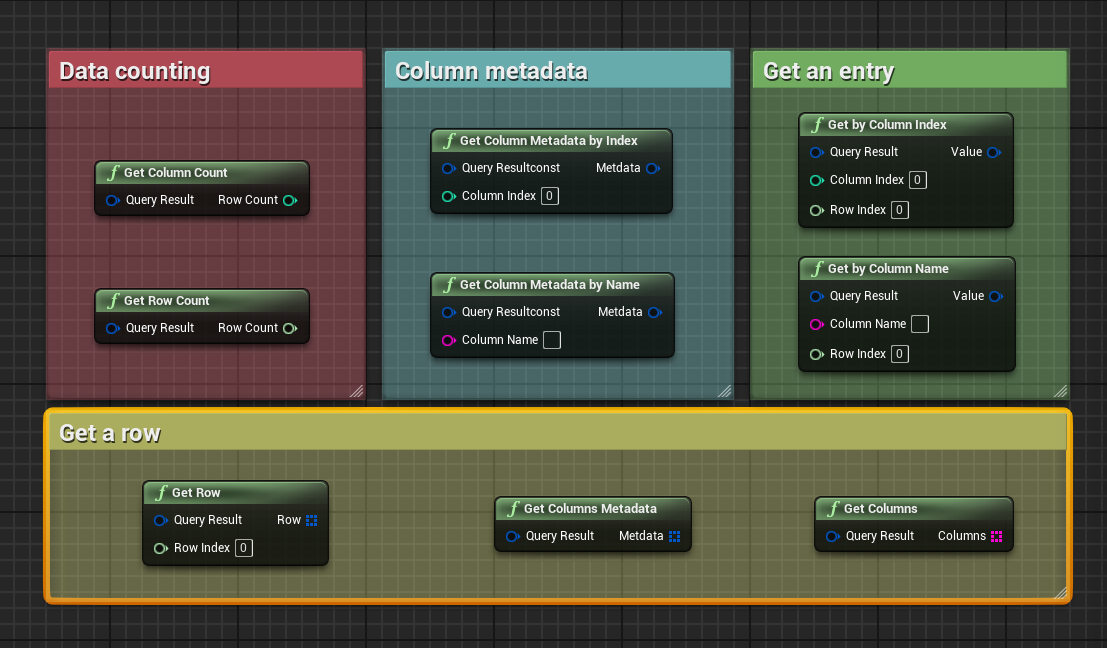Select the Get Columns Metadata node title
Viewport: 1107px width, 648px height.
pos(590,509)
